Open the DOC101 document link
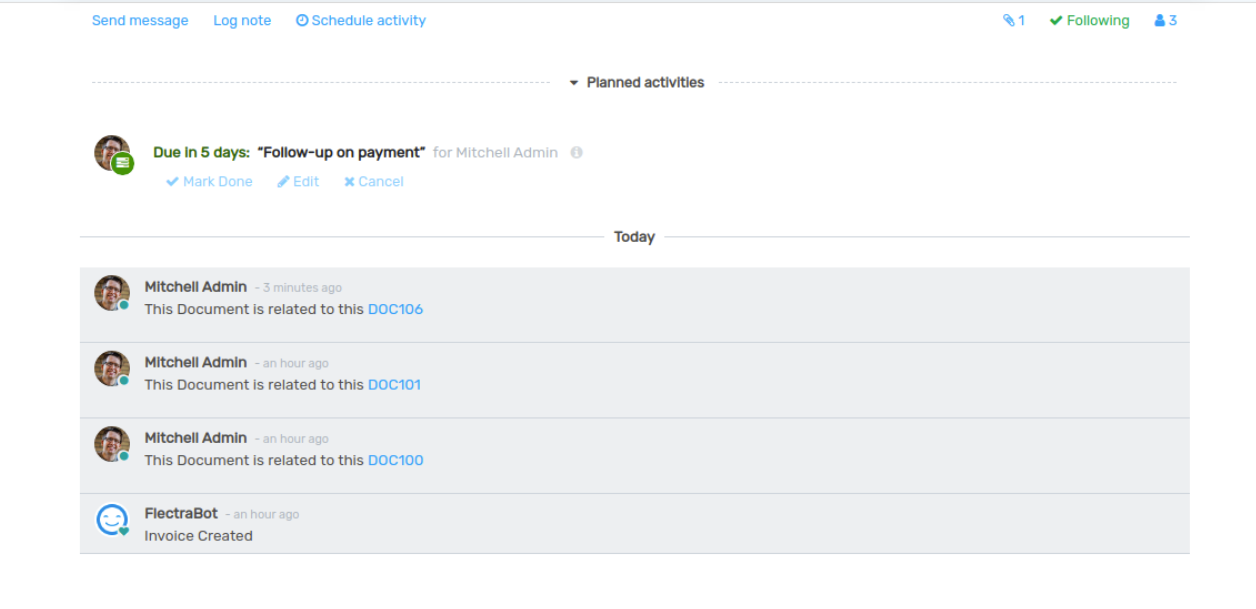1256x609 pixels. [394, 385]
